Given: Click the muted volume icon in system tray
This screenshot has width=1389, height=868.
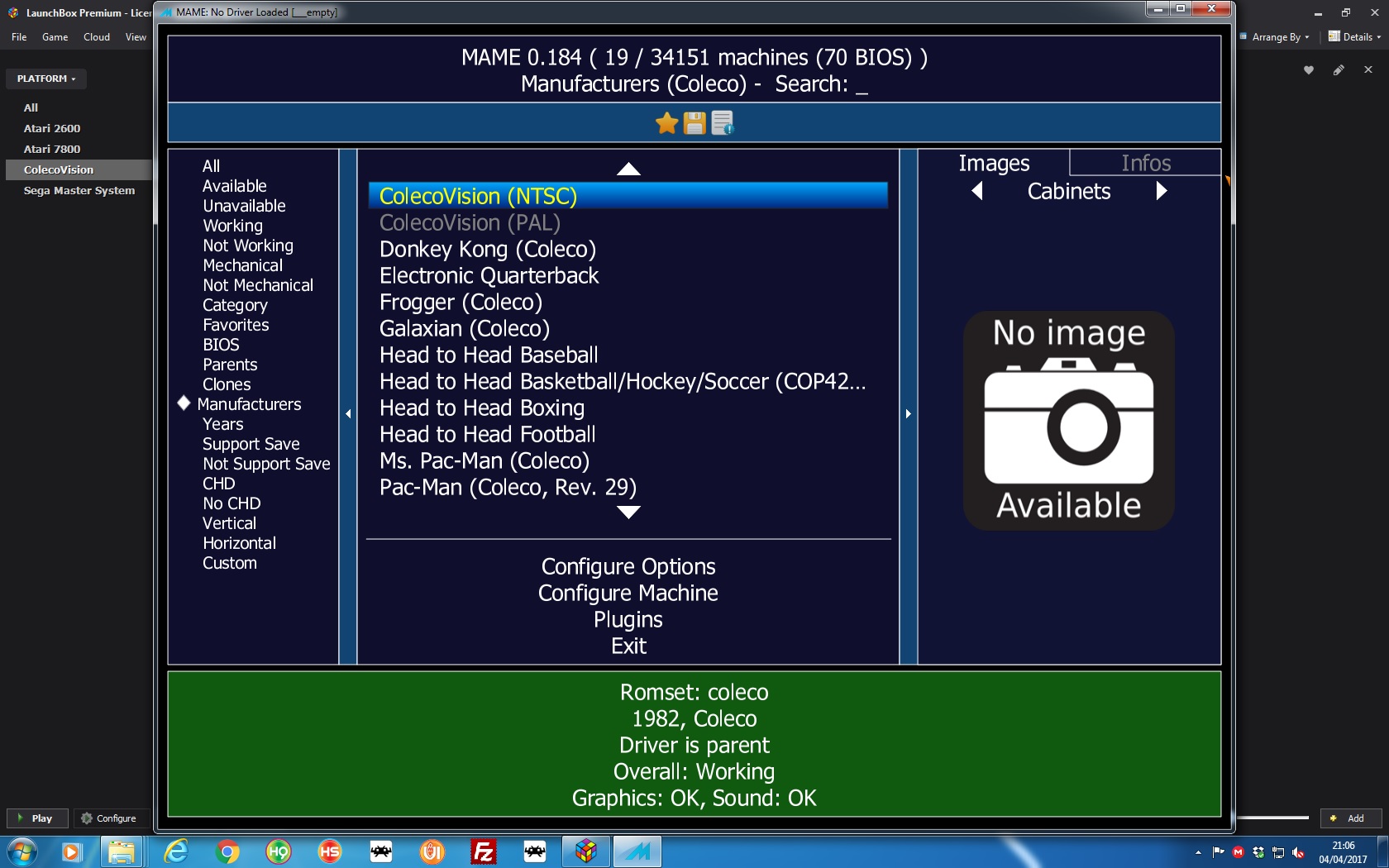Looking at the screenshot, I should click(1299, 852).
